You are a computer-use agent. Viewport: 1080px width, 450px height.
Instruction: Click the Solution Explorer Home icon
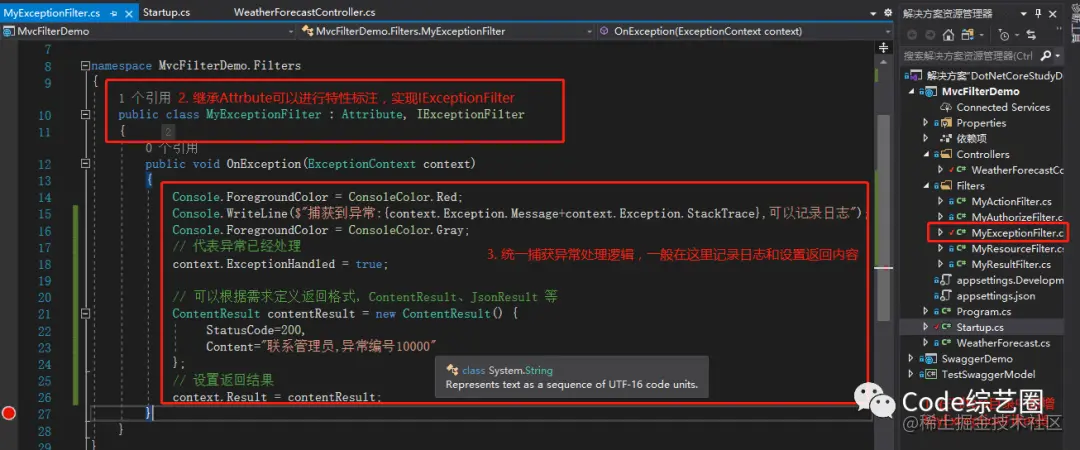[x=948, y=34]
